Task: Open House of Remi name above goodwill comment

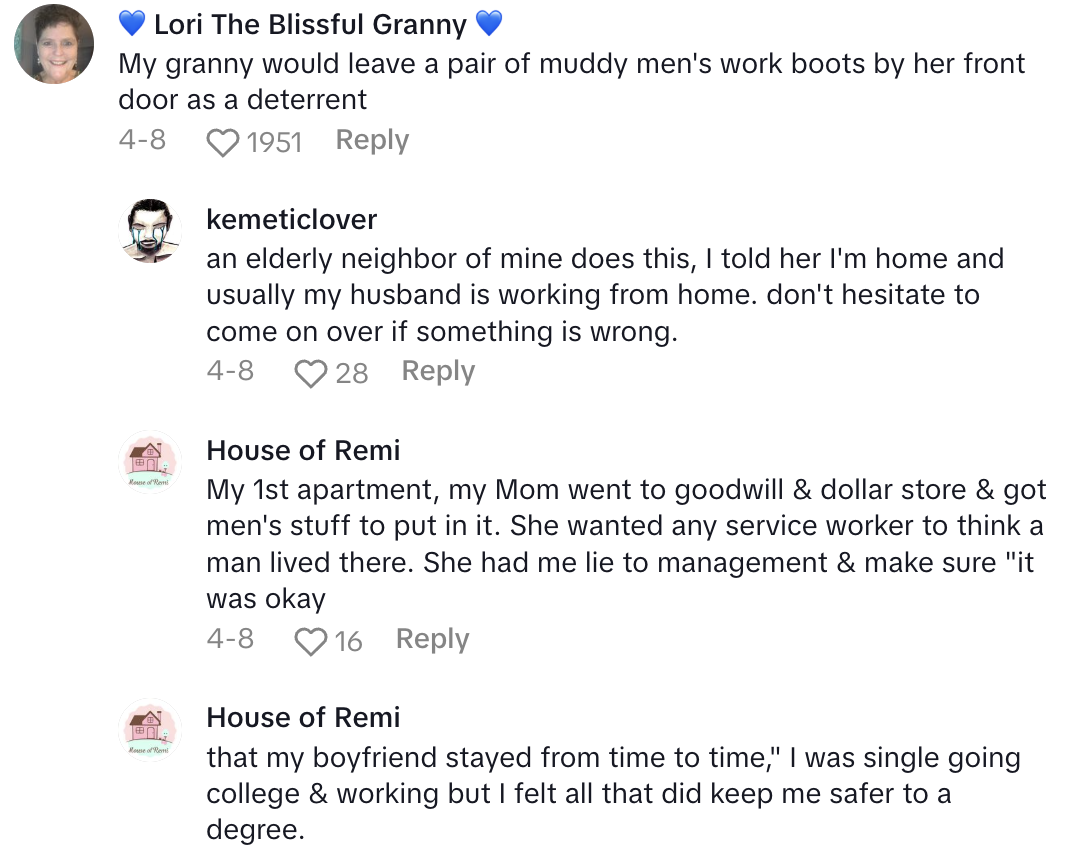Action: [303, 451]
